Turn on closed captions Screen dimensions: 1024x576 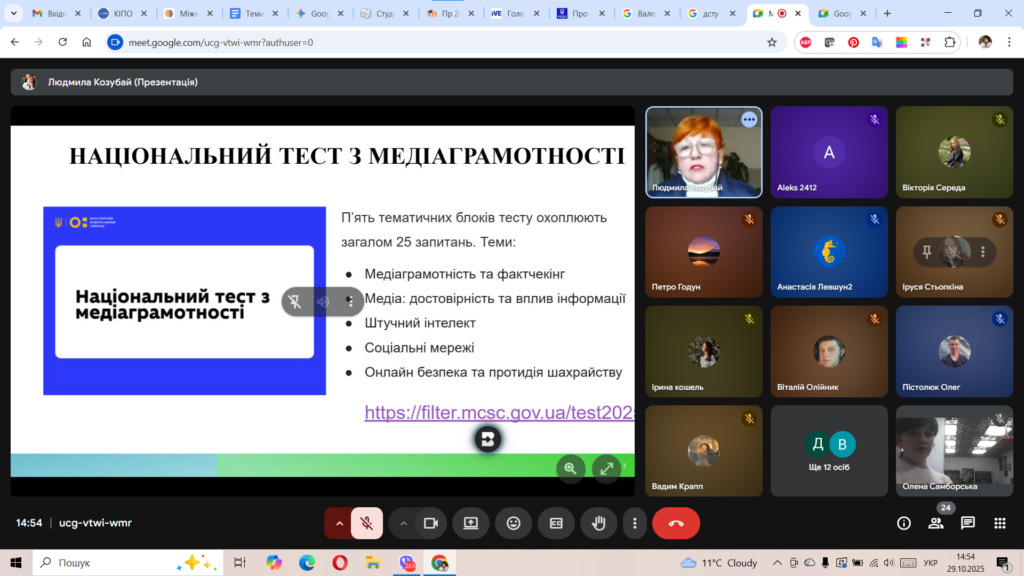coord(556,523)
